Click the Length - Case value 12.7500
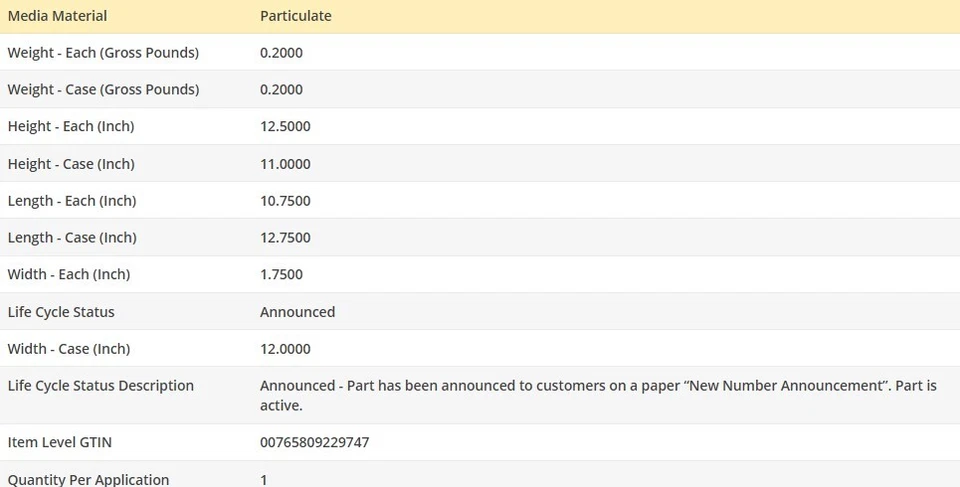Screen dimensions: 960x487 click(285, 238)
